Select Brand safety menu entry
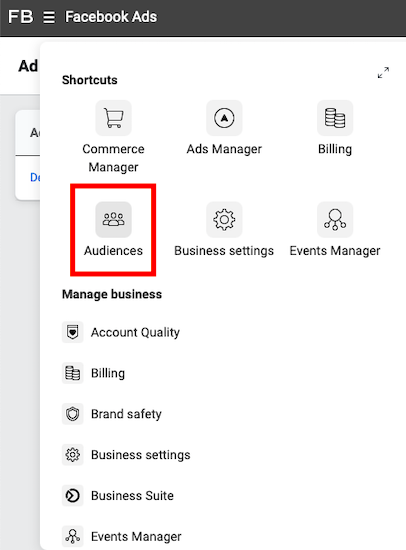 point(126,414)
